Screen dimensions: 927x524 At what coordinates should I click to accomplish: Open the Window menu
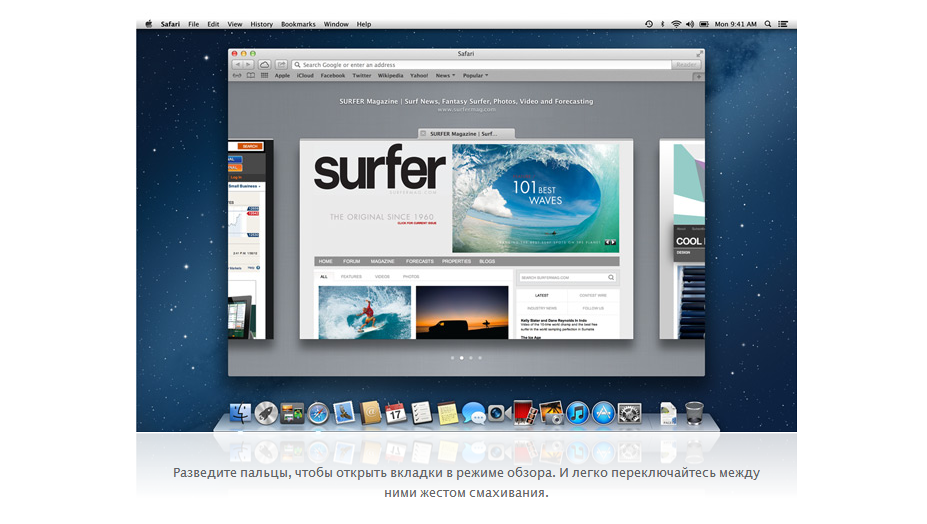coord(336,24)
